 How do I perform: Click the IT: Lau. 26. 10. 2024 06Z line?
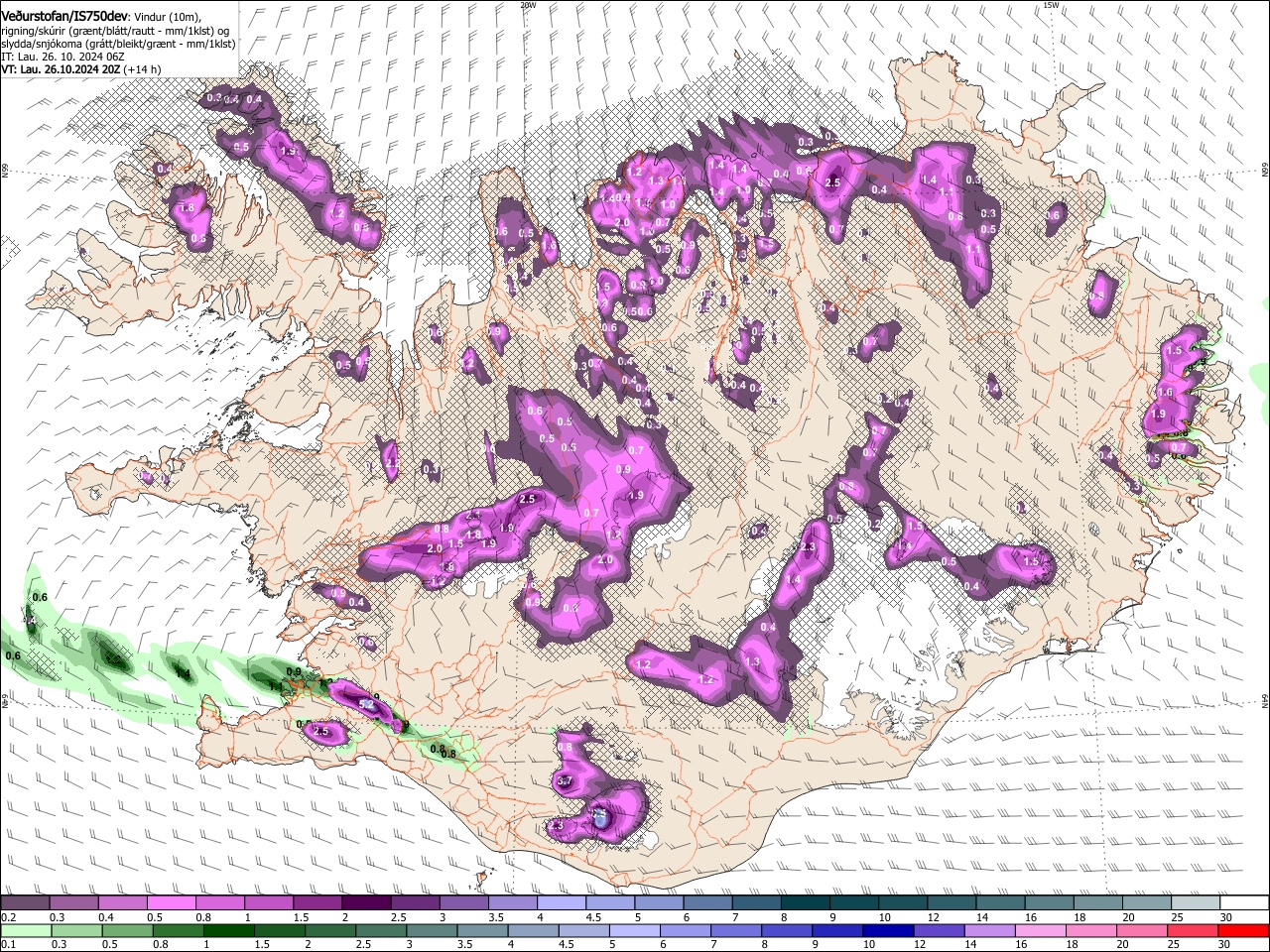(x=62, y=57)
